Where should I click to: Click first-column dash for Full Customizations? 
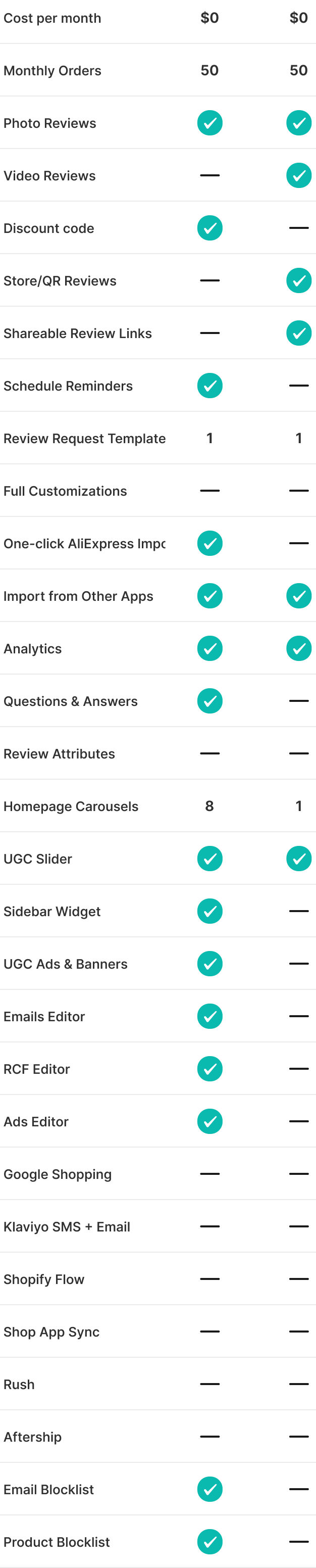pyautogui.click(x=209, y=491)
